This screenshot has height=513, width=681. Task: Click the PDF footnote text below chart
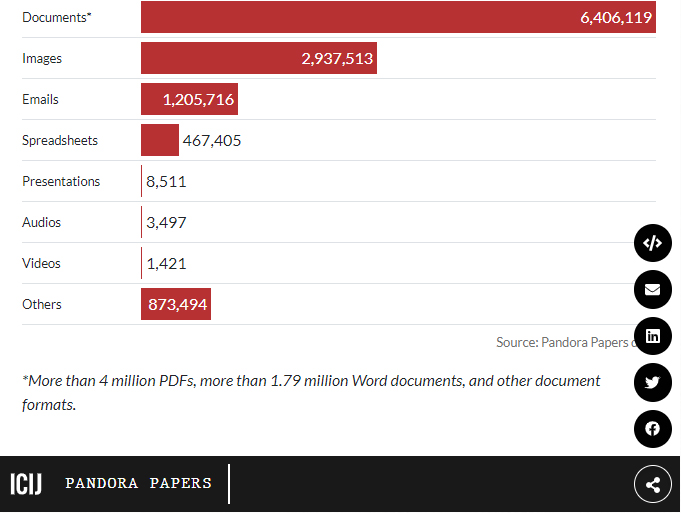[x=311, y=392]
